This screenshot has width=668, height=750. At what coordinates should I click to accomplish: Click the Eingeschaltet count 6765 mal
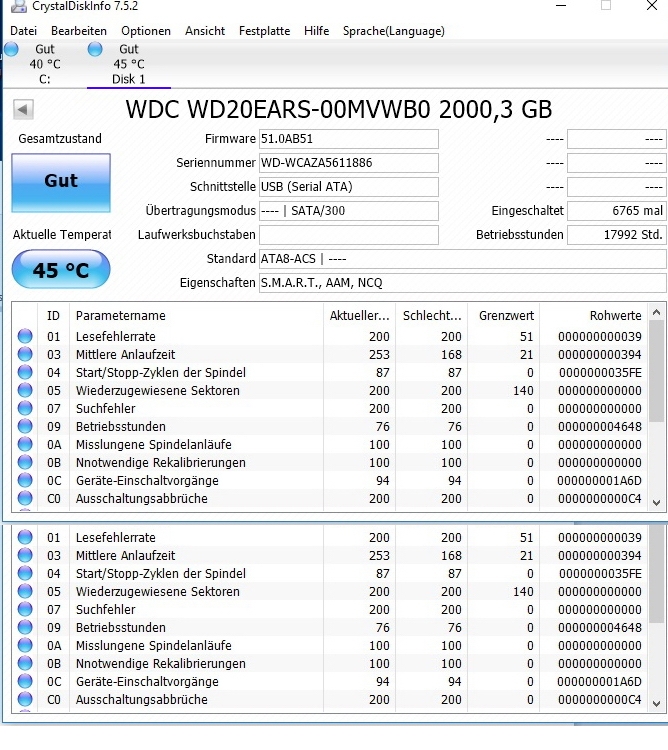coord(616,211)
